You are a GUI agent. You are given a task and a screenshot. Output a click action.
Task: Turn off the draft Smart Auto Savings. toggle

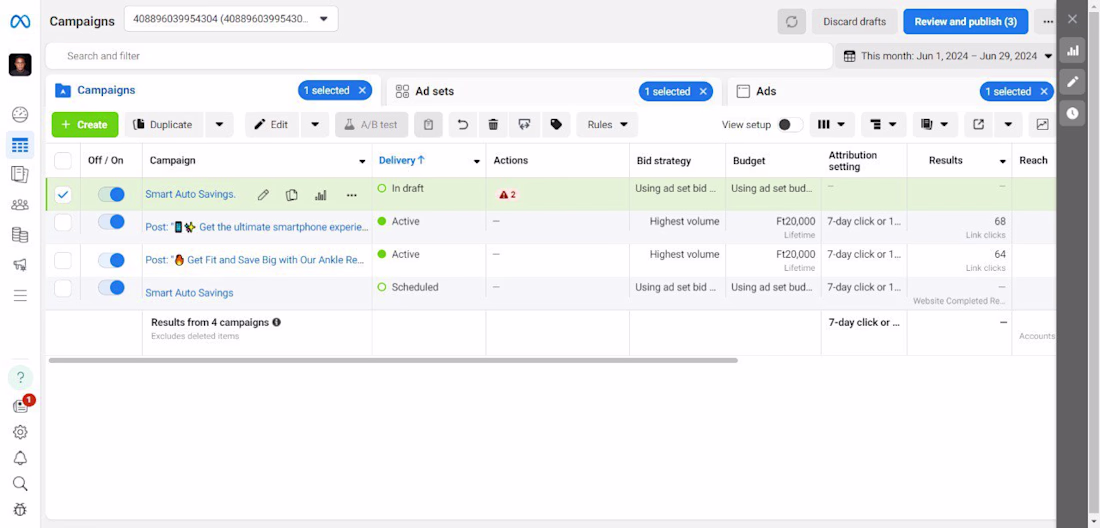[x=111, y=194]
